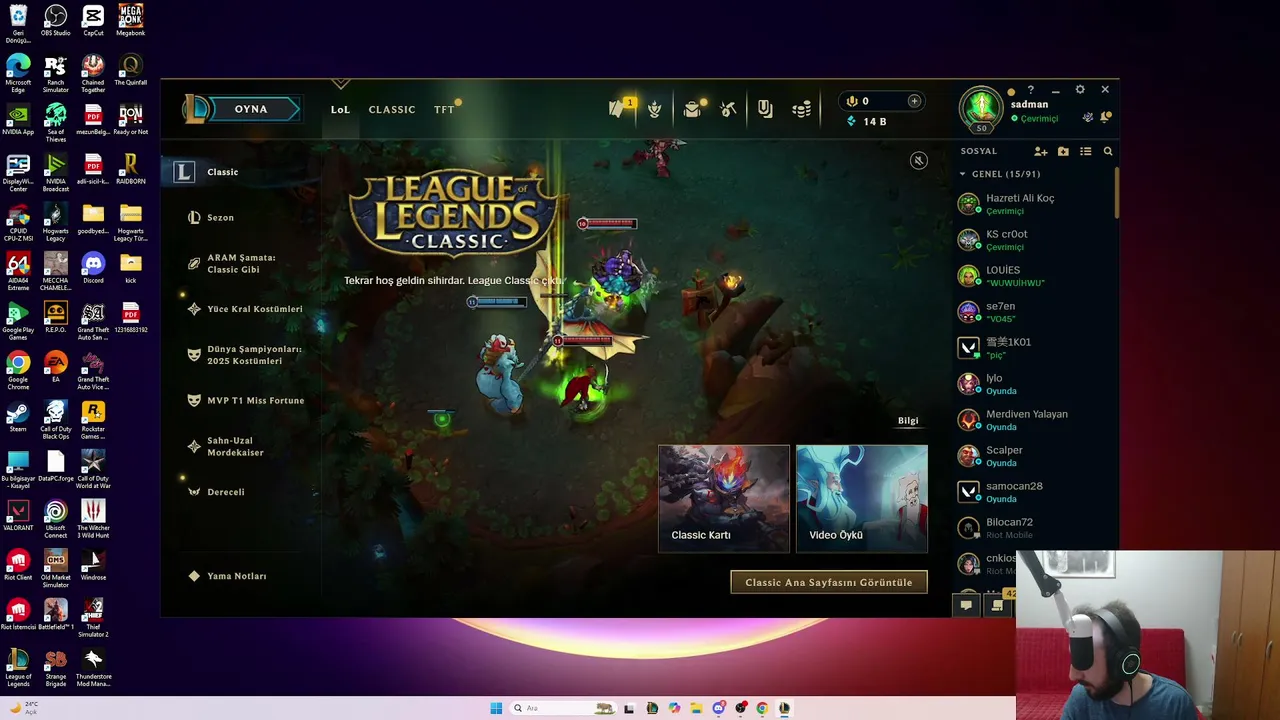Click the taskbar search box Ara
Screen dimensions: 1280x720
tap(563, 708)
